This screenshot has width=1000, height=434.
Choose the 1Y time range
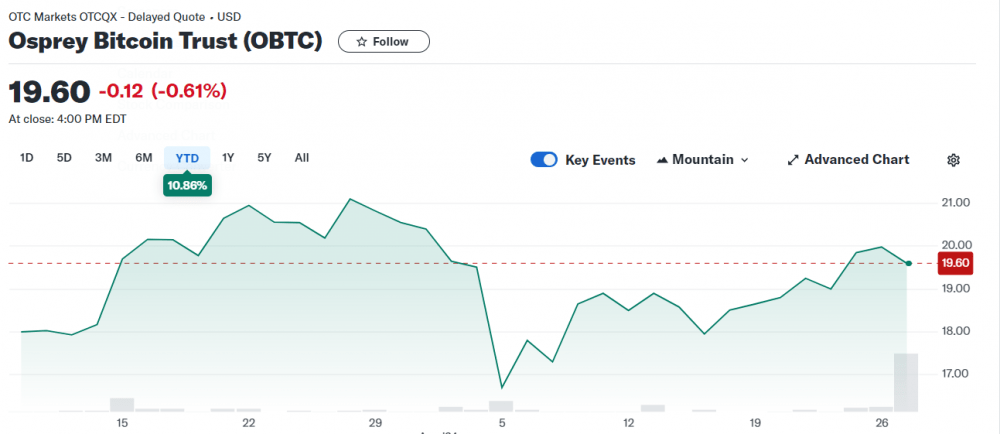[x=228, y=158]
